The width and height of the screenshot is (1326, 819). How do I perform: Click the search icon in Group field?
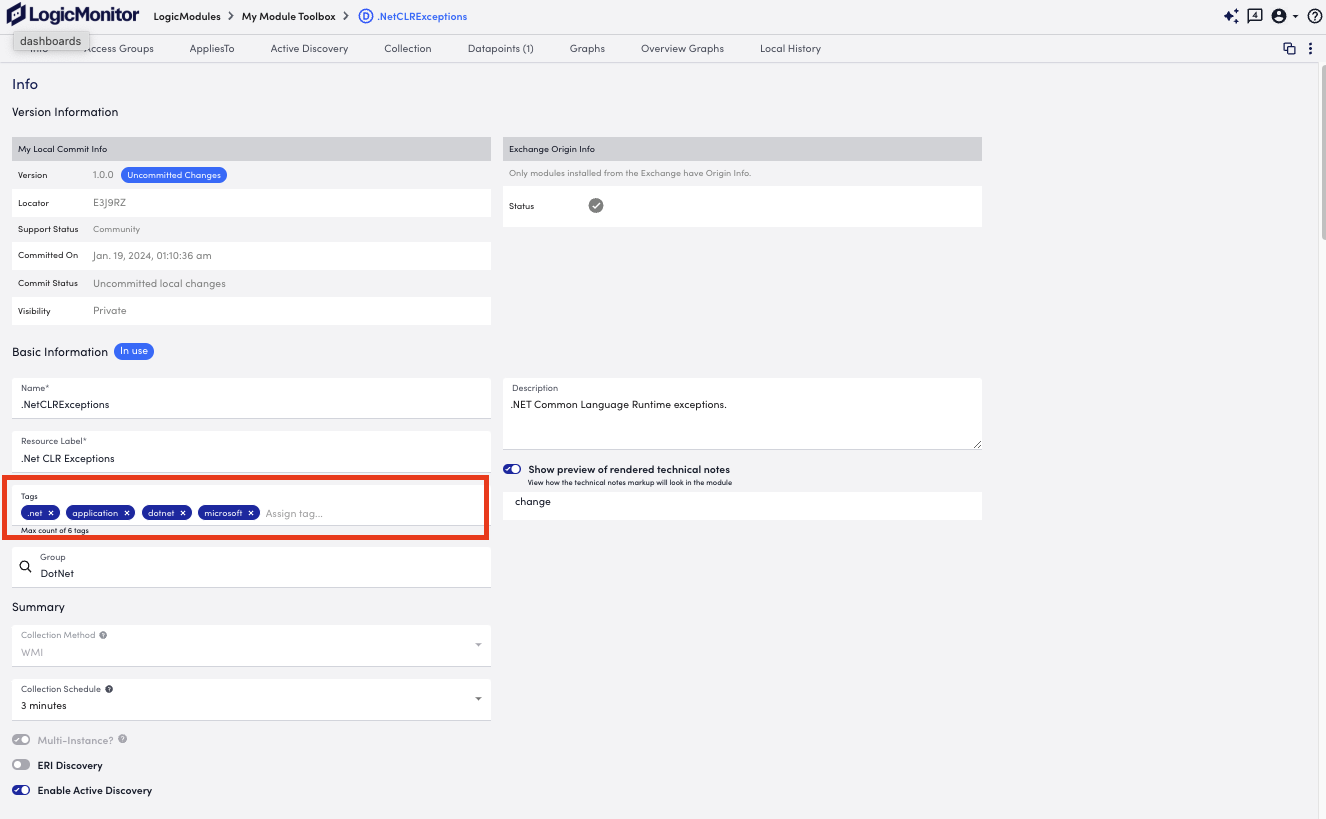coord(26,566)
